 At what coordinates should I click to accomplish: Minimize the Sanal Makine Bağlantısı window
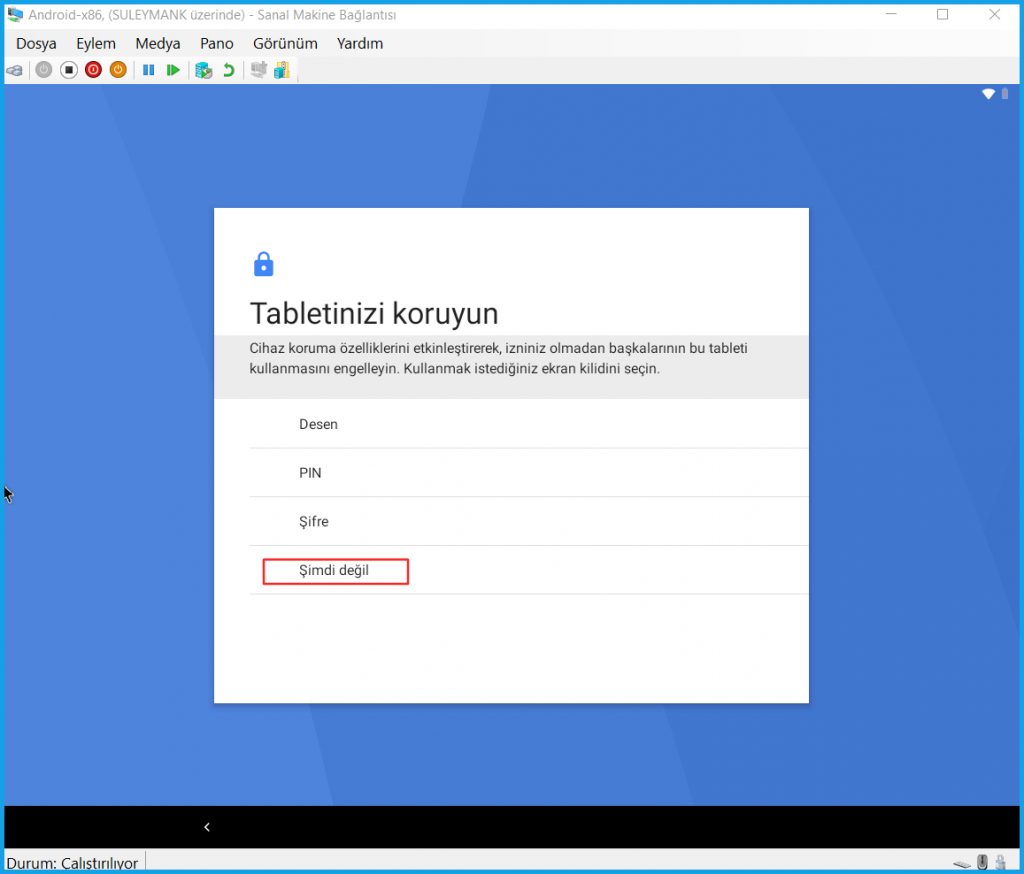(x=891, y=14)
